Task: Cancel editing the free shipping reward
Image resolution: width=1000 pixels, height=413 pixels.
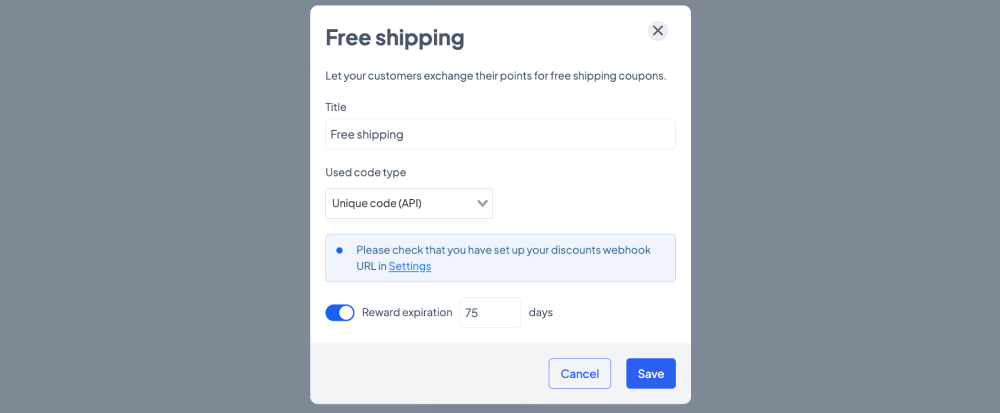Action: [580, 373]
